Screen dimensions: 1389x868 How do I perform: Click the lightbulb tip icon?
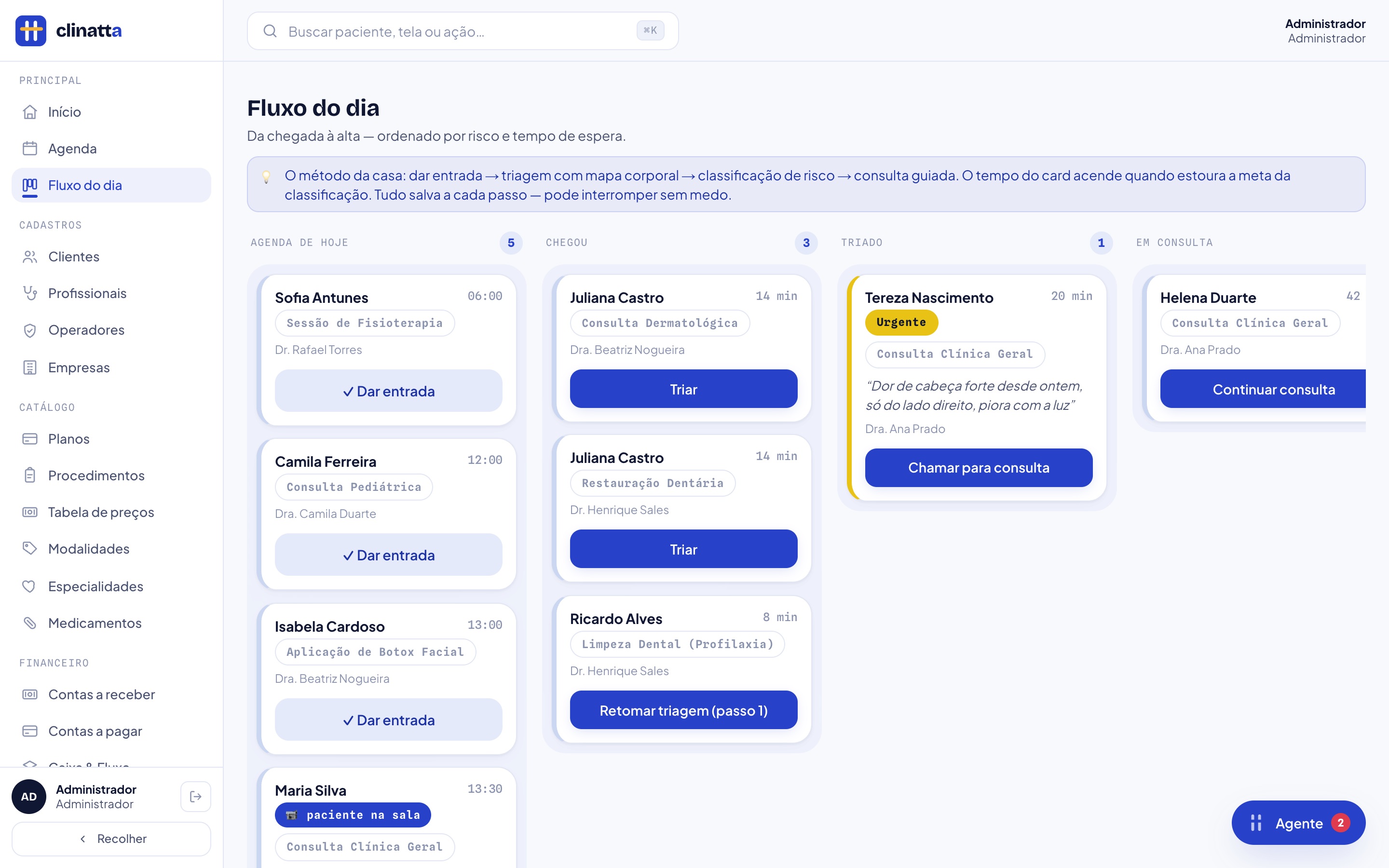pyautogui.click(x=266, y=177)
